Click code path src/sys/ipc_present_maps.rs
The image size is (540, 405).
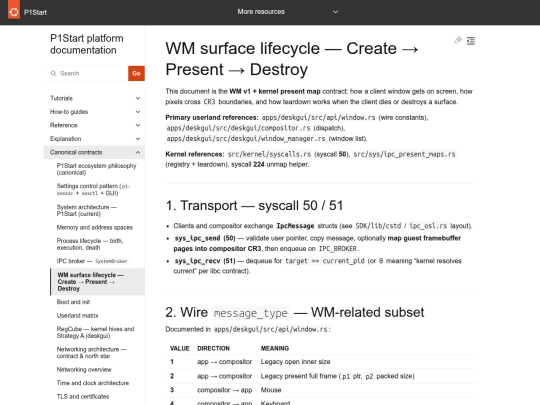tap(404, 154)
